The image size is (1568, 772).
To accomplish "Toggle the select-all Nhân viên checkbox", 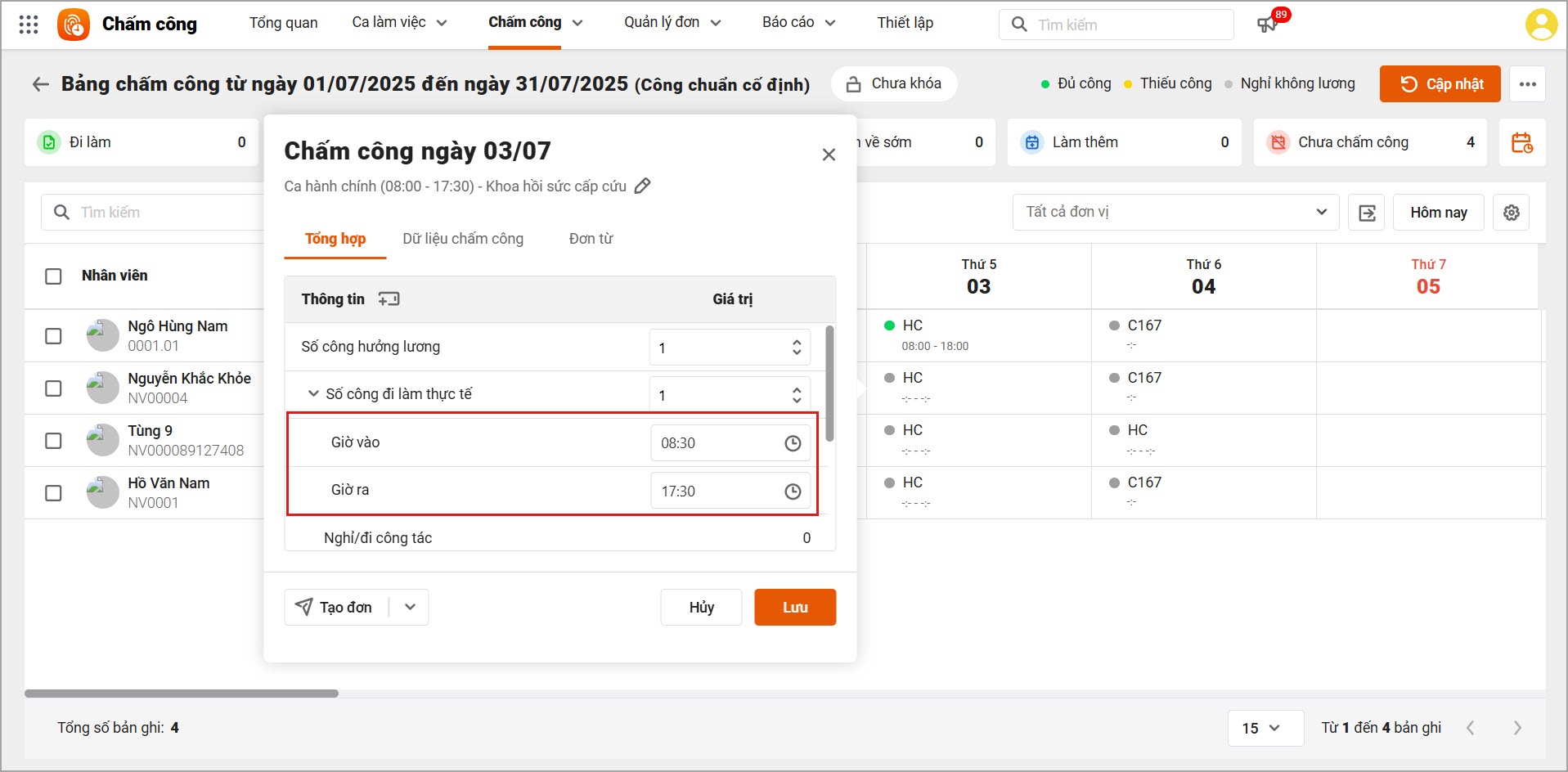I will pos(53,276).
